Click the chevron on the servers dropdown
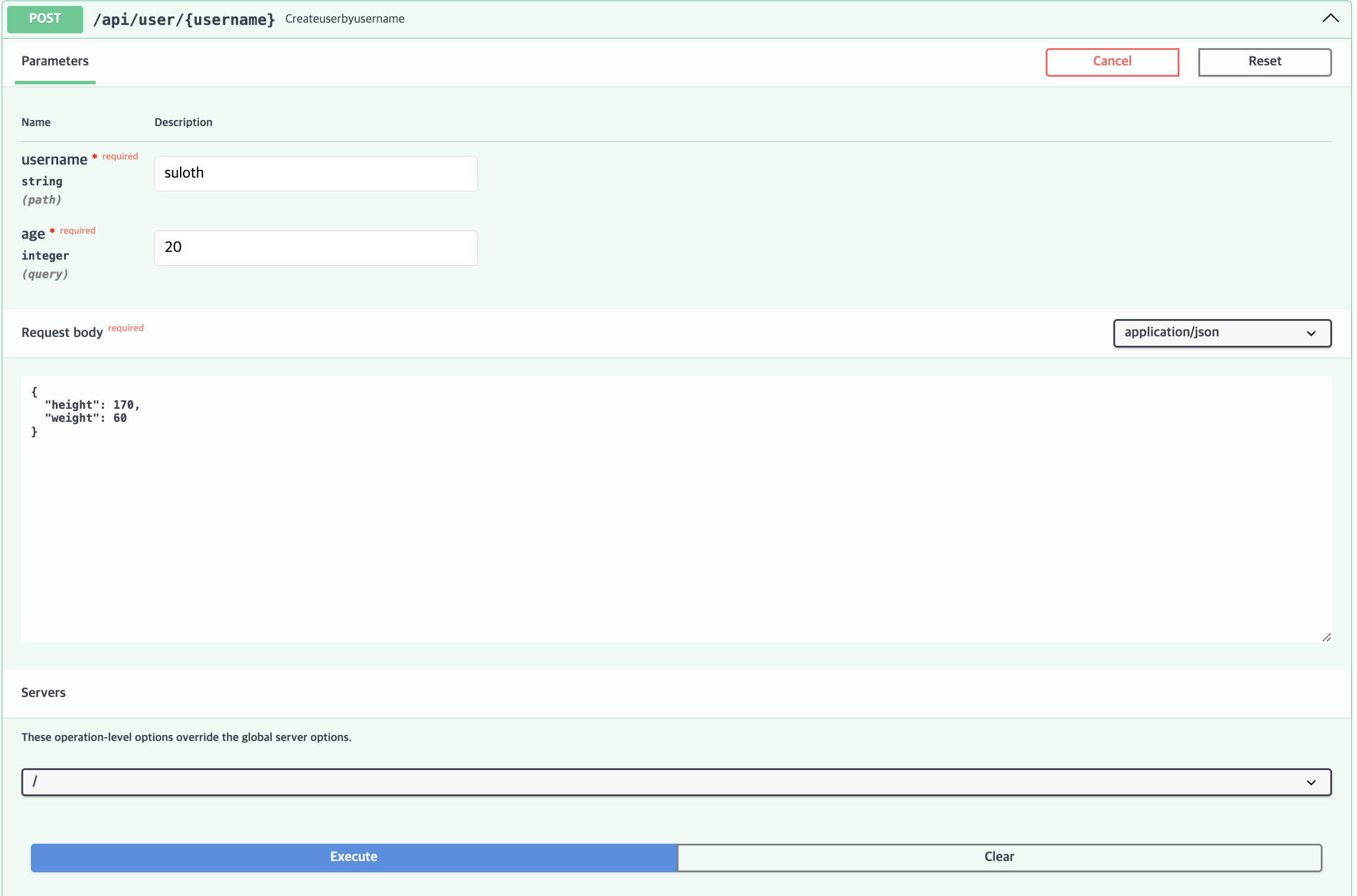1357x896 pixels. (1311, 783)
